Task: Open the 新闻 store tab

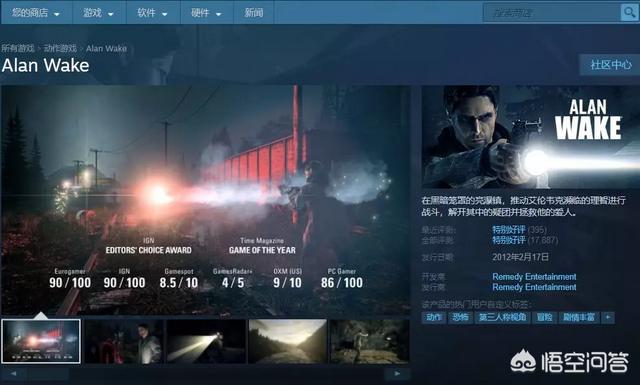Action: point(253,13)
